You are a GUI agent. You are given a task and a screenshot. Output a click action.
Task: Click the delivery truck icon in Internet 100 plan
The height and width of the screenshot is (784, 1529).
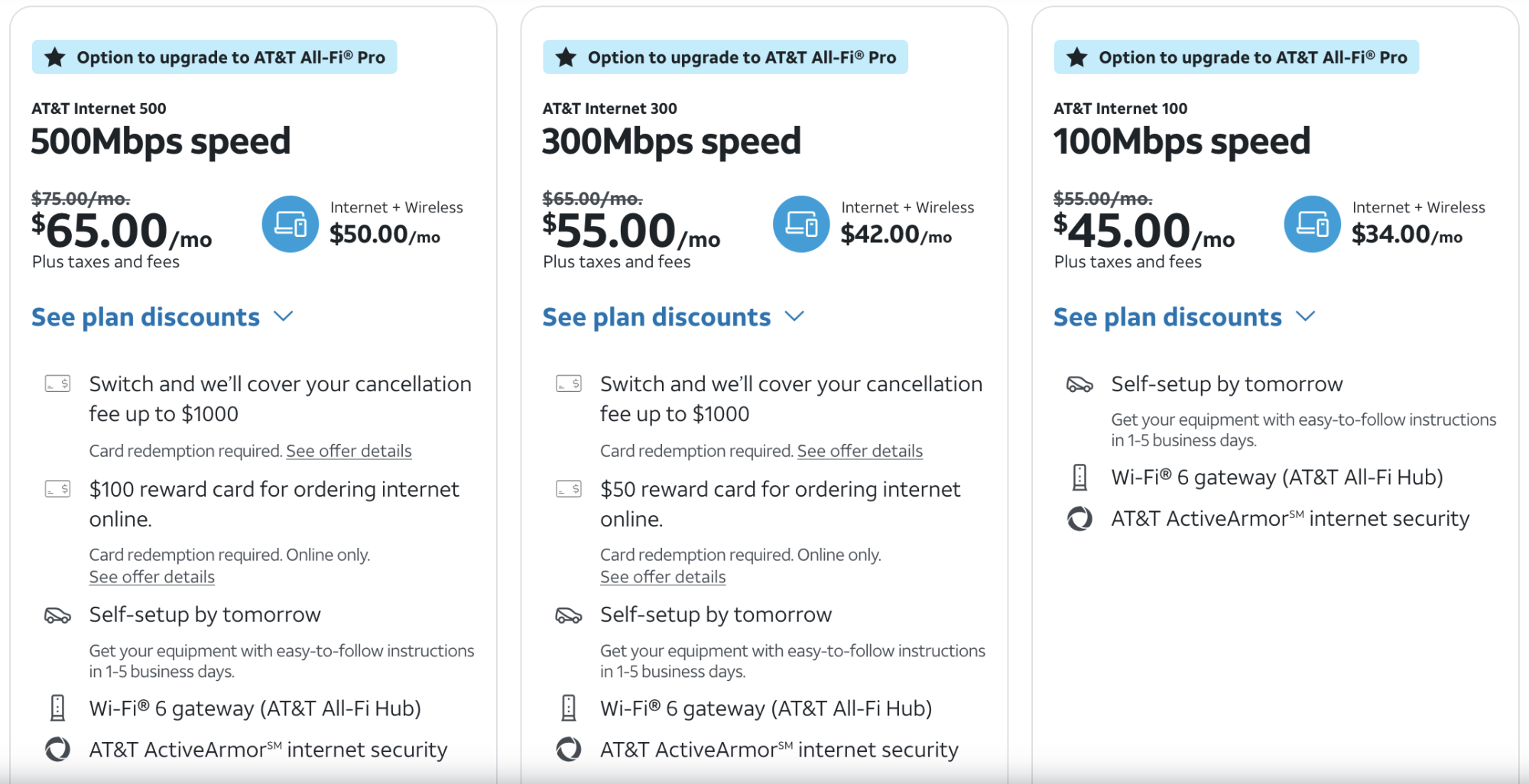pyautogui.click(x=1079, y=384)
